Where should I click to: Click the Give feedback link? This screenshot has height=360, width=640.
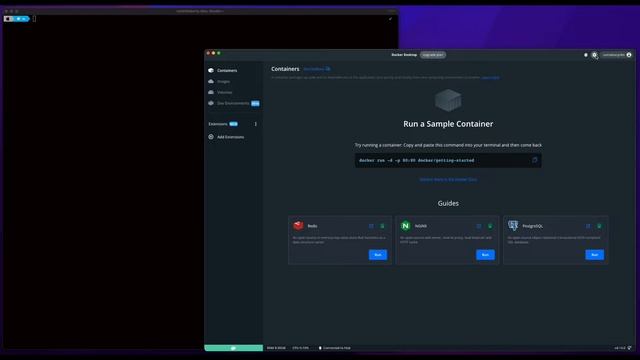pos(317,69)
